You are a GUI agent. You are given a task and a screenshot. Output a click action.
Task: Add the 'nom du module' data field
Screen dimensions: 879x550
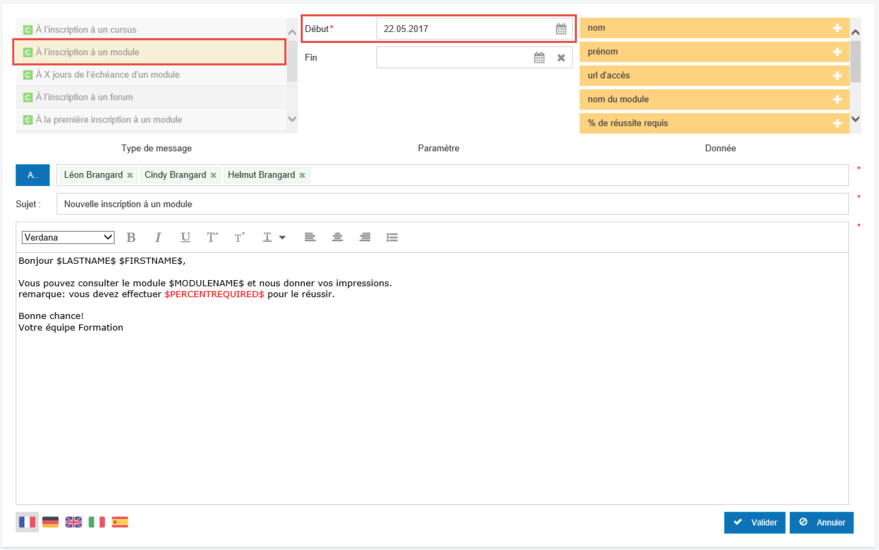(x=837, y=99)
